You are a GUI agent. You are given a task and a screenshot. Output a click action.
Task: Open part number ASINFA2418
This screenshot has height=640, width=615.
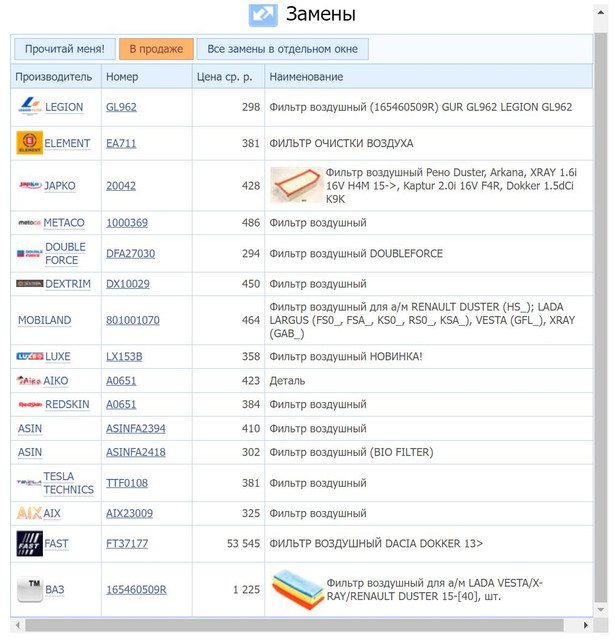click(136, 452)
